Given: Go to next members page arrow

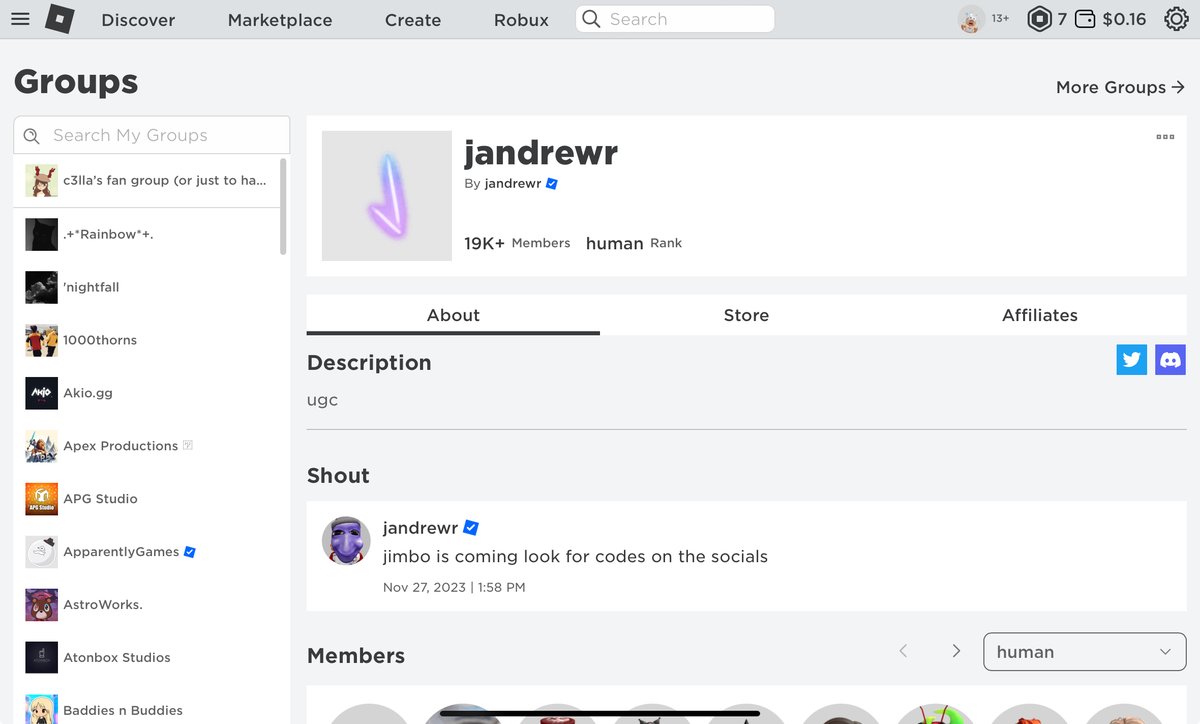Looking at the screenshot, I should point(956,651).
